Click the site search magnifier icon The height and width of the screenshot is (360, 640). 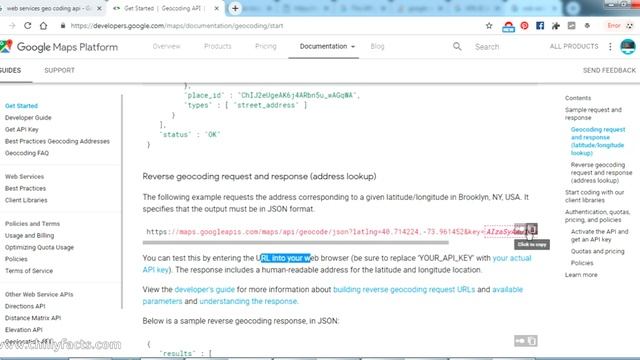tap(457, 47)
